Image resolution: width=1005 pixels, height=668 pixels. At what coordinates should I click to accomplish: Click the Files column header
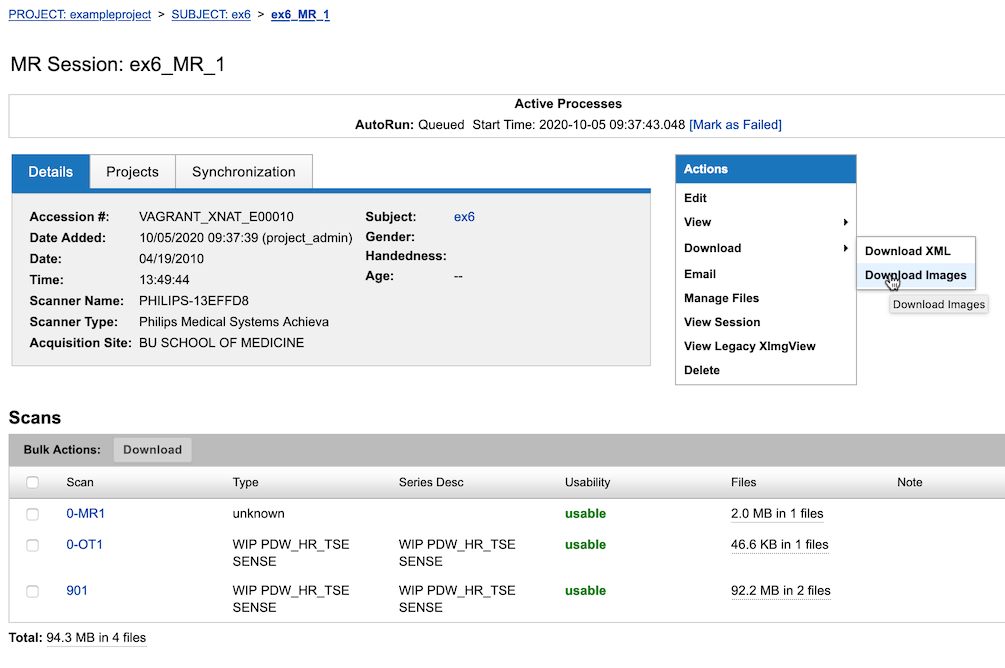[743, 482]
